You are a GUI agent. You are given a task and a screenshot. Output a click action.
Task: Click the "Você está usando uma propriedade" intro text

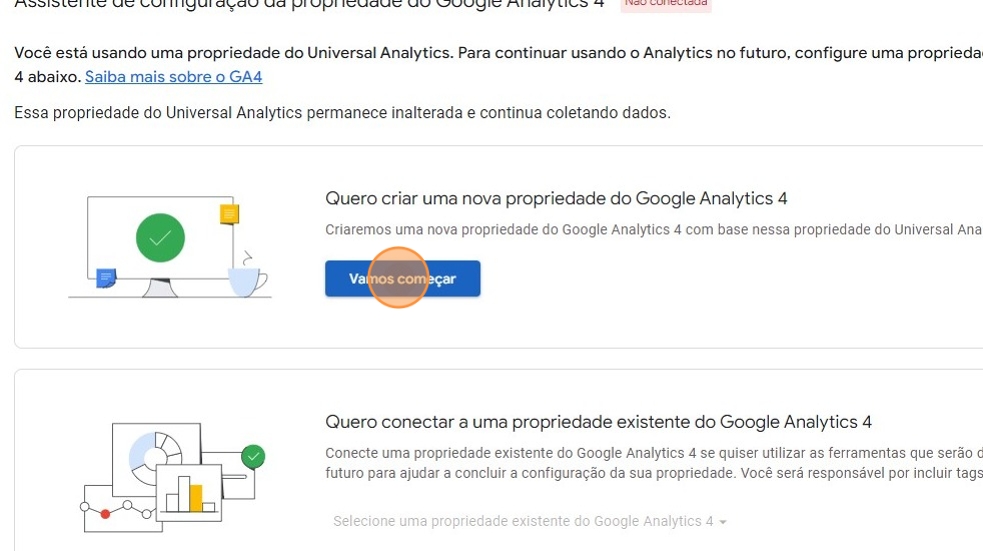tap(400, 53)
